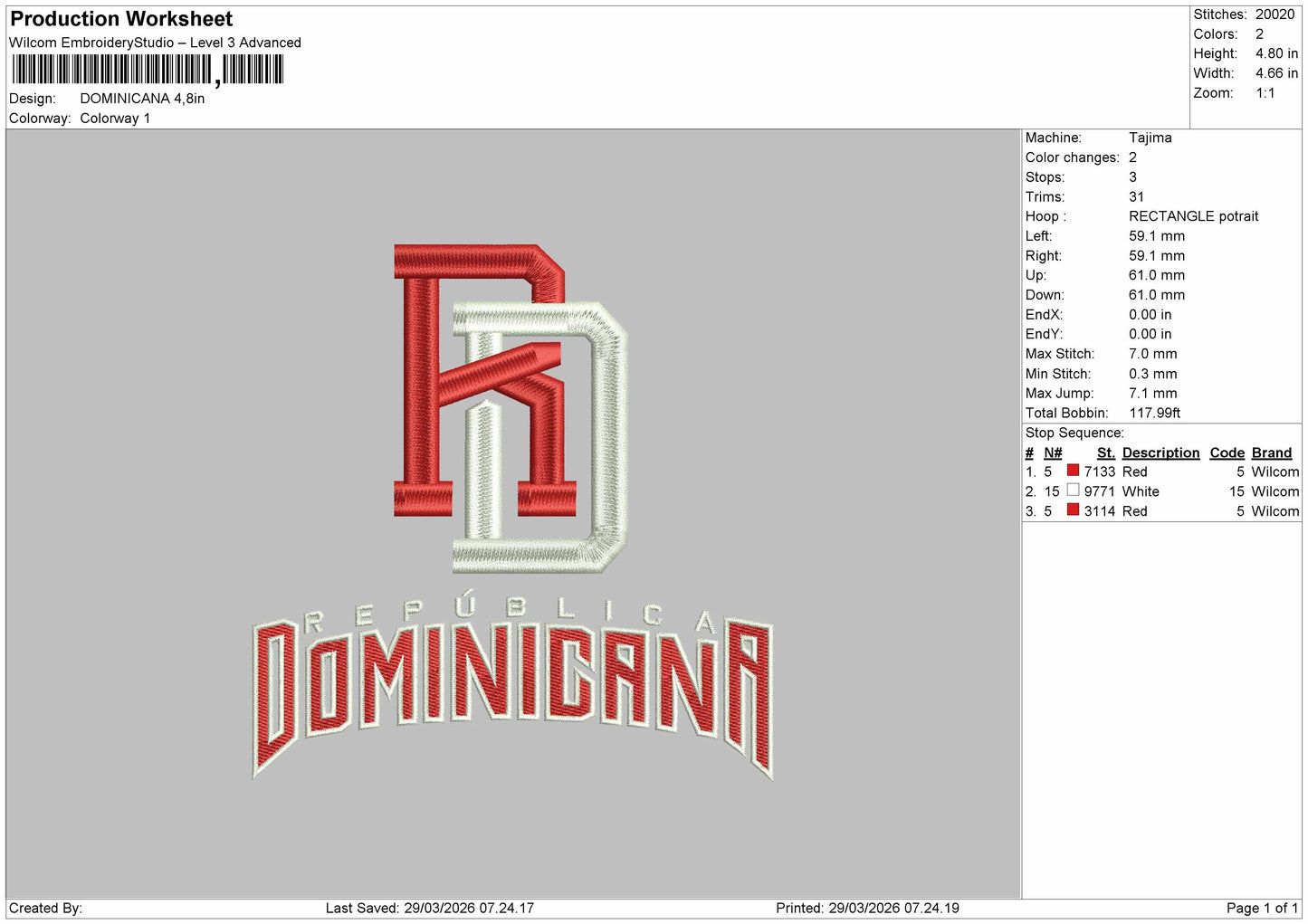
Task: Click the design name 'DOMINICANA 4,8in'
Action: click(x=142, y=99)
